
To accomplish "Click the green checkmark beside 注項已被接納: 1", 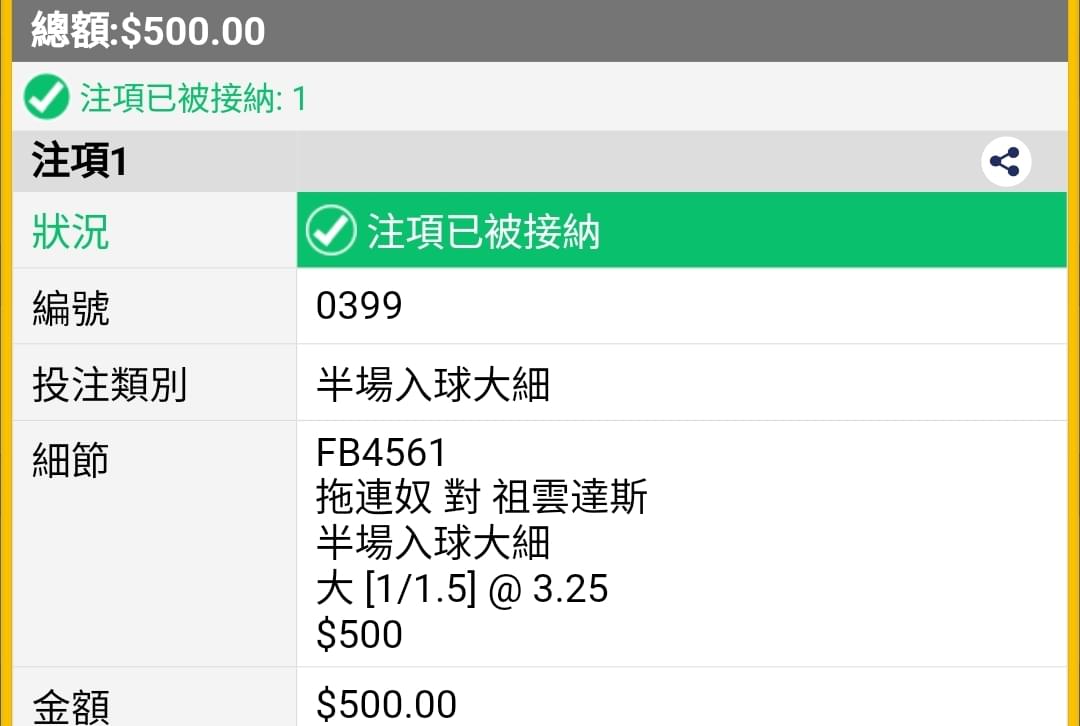I will 46,97.
